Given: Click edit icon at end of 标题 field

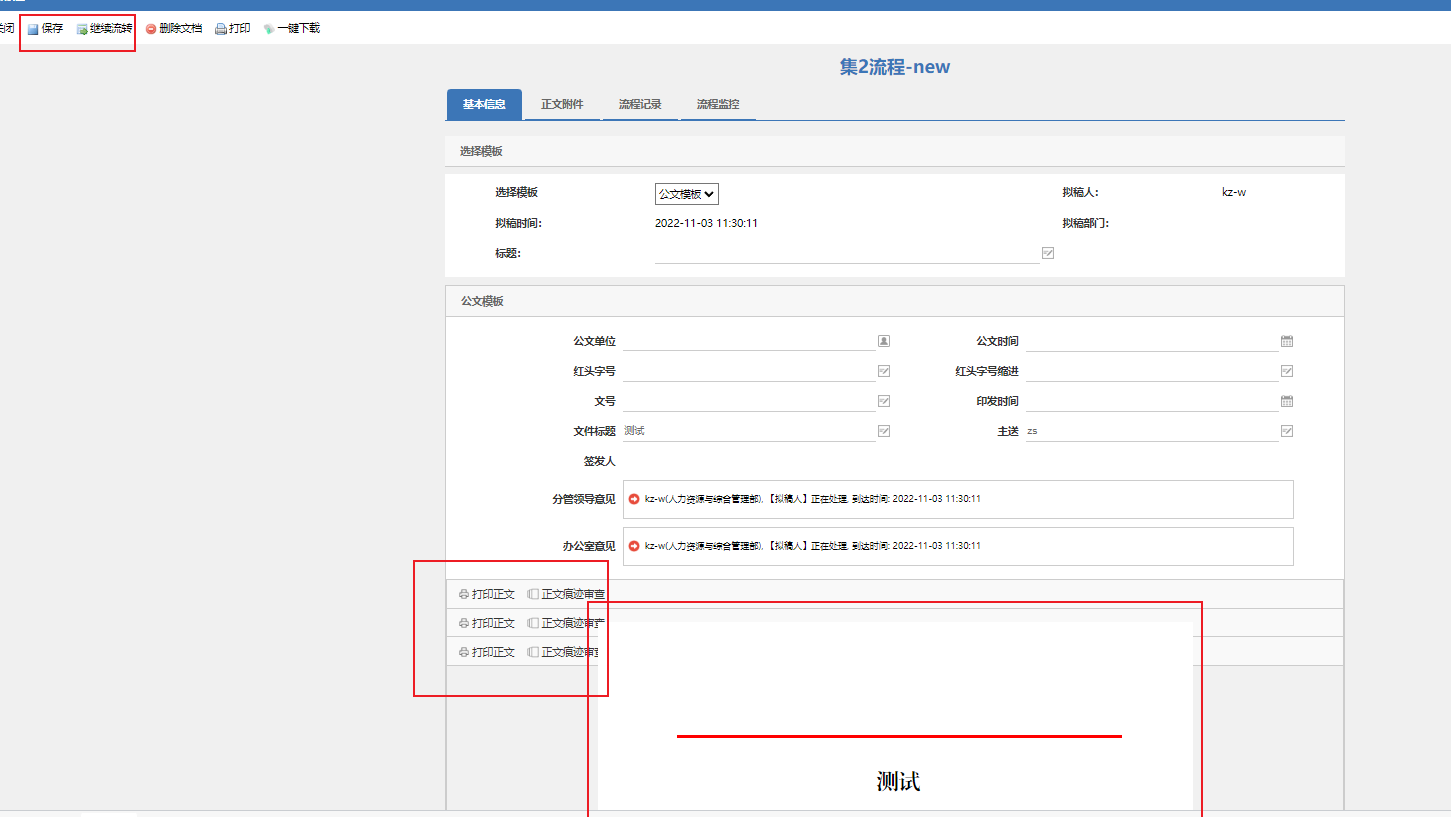Looking at the screenshot, I should coord(1048,253).
